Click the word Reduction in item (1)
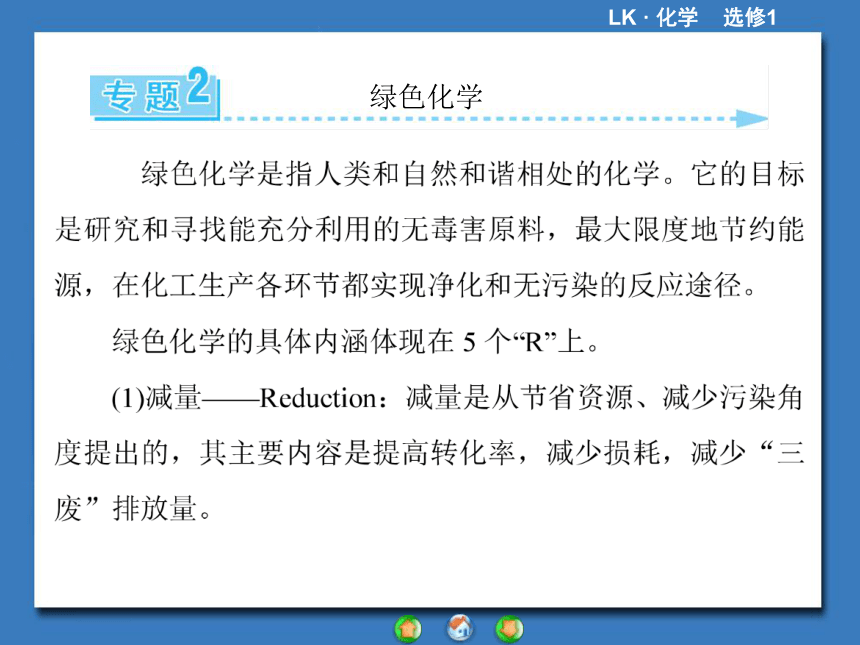The width and height of the screenshot is (860, 645). coord(318,398)
